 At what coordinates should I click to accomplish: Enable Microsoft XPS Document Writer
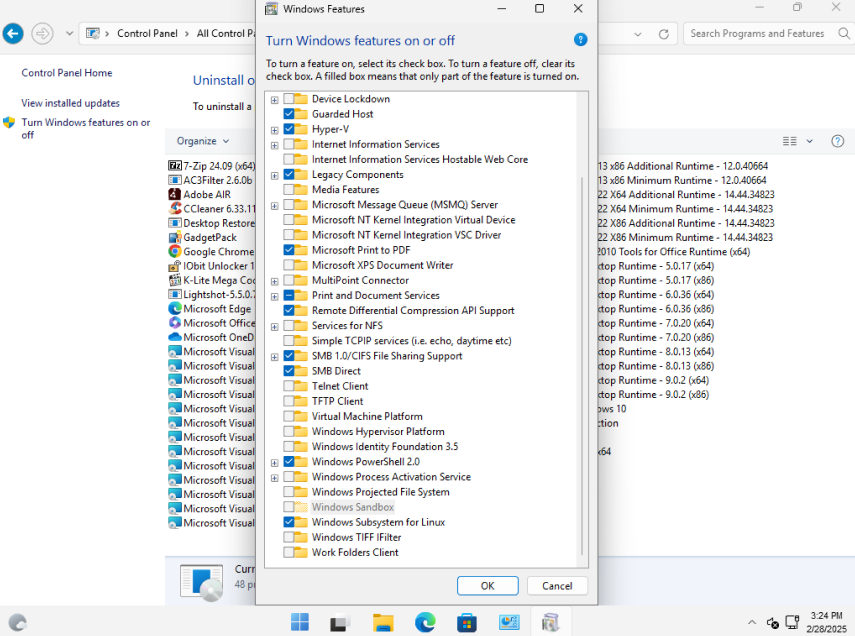[289, 265]
